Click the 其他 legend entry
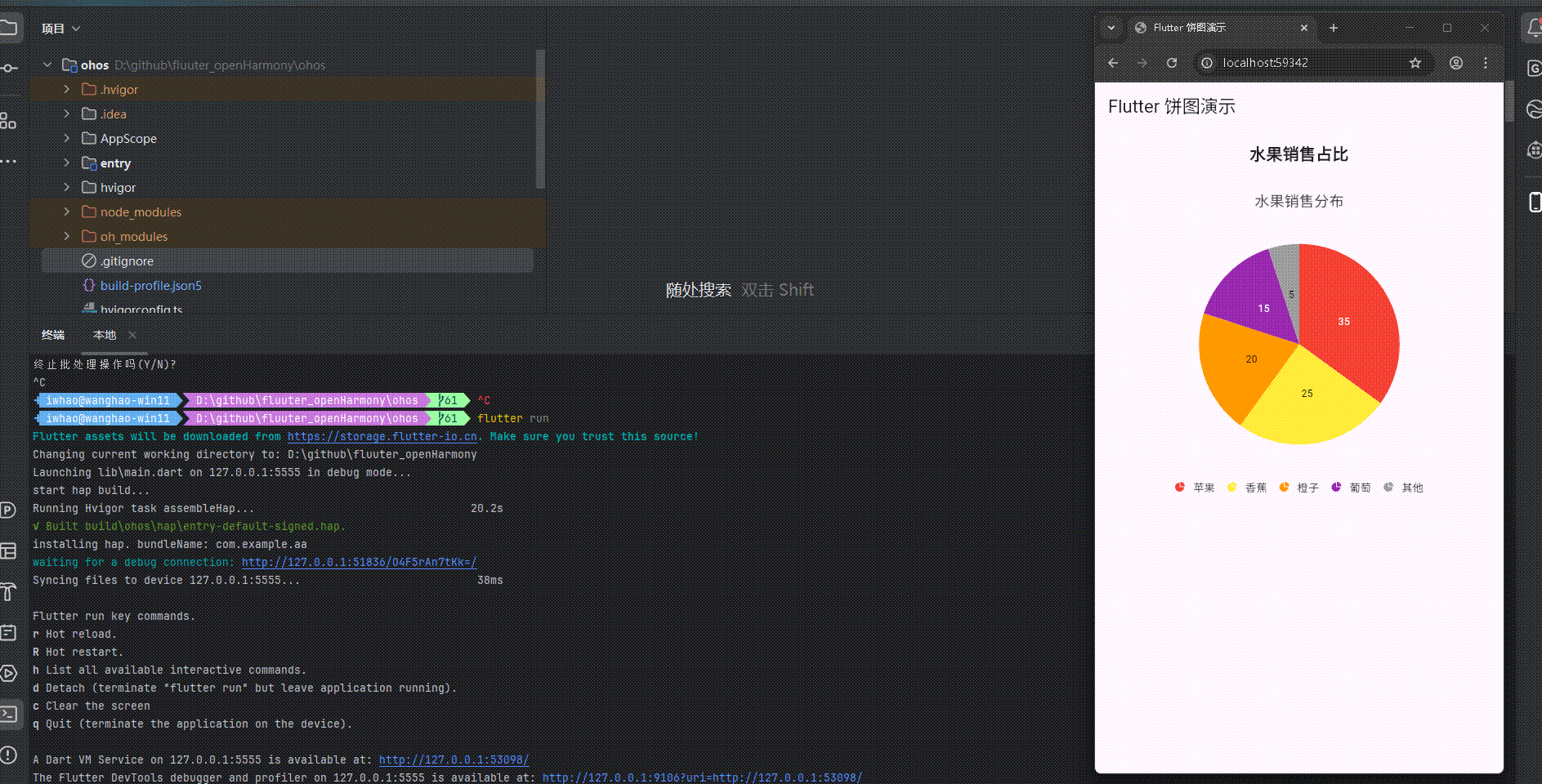 click(1404, 488)
